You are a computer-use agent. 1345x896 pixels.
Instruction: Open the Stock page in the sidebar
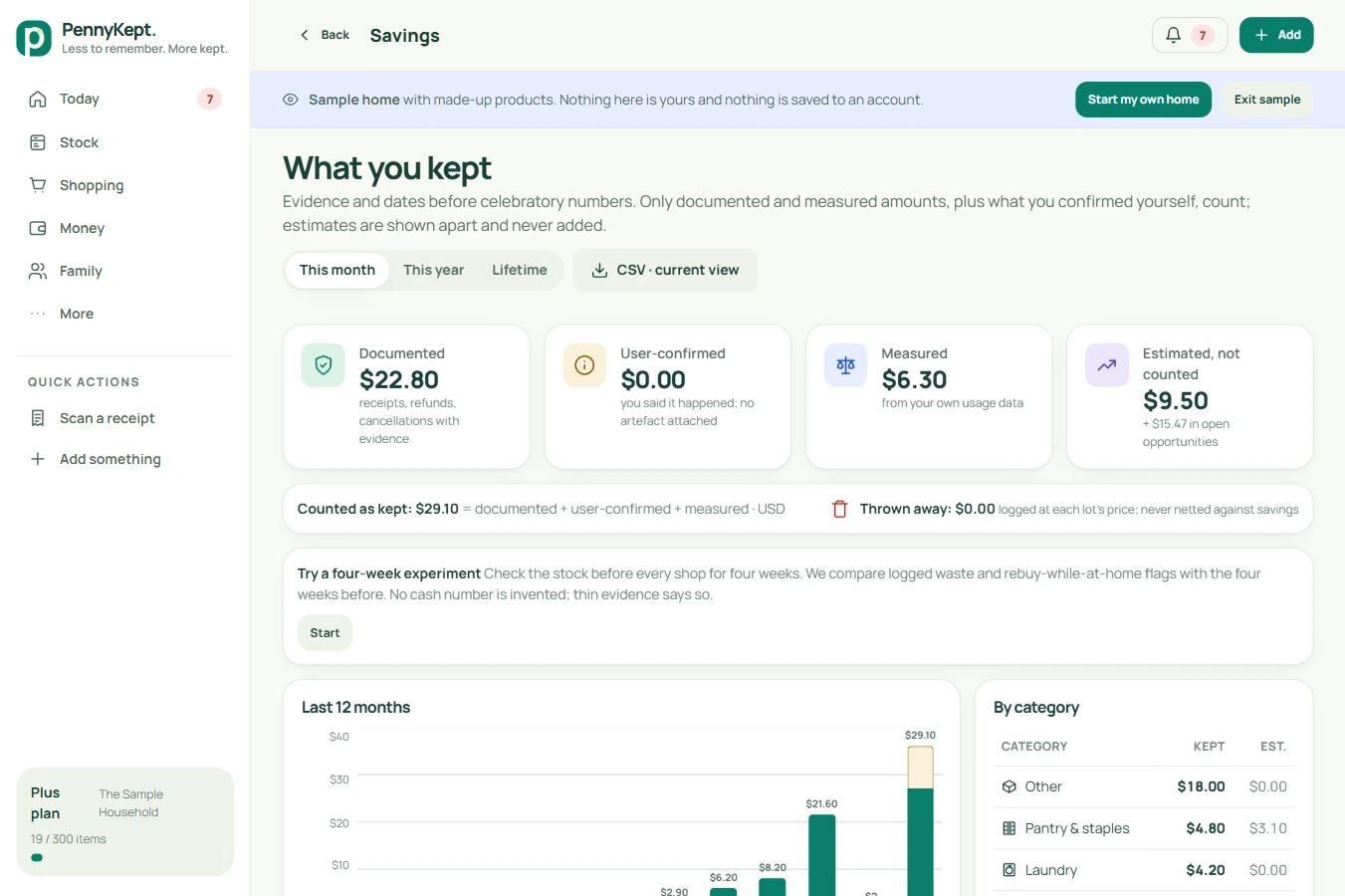tap(124, 142)
